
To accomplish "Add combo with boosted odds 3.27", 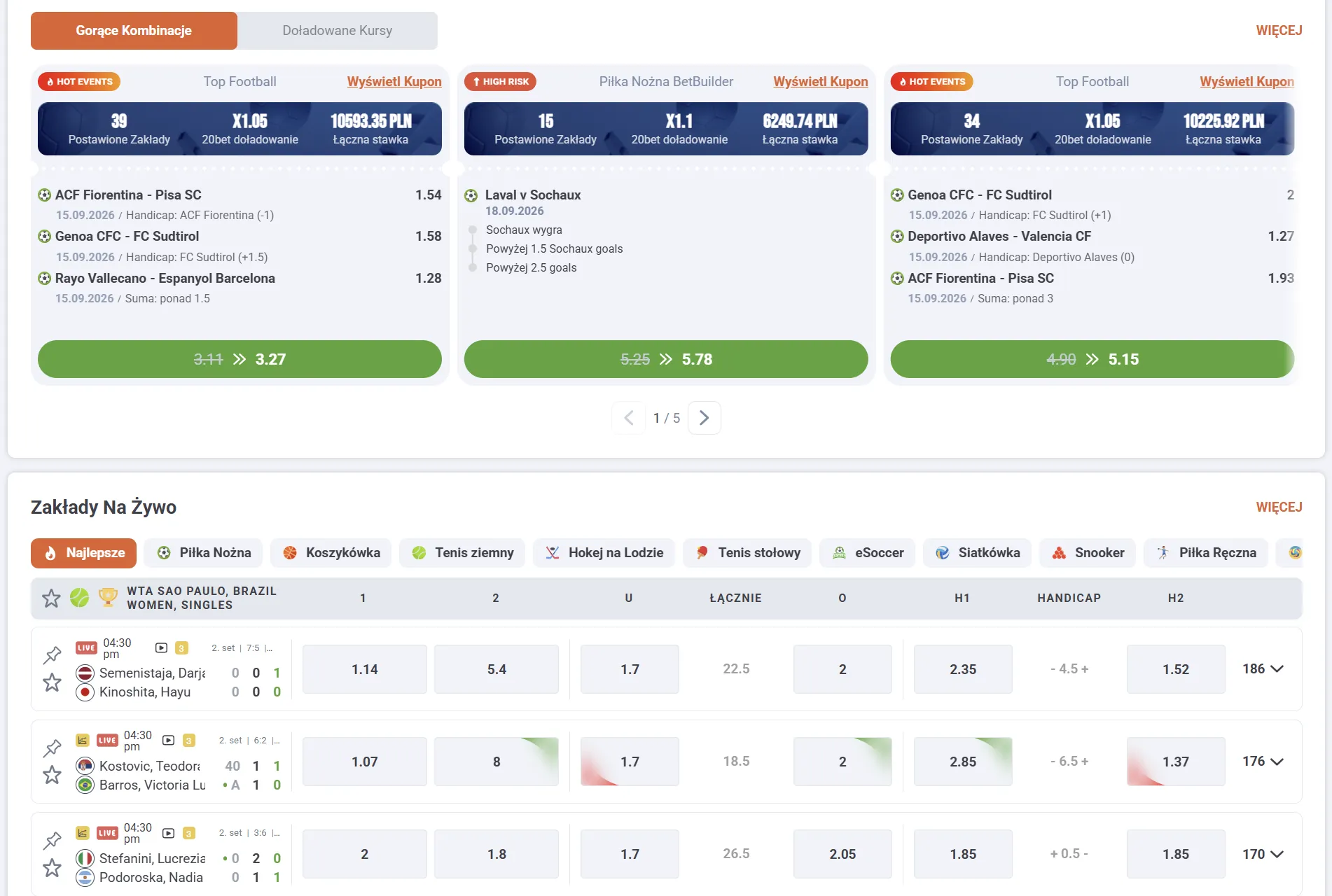I will tap(240, 359).
